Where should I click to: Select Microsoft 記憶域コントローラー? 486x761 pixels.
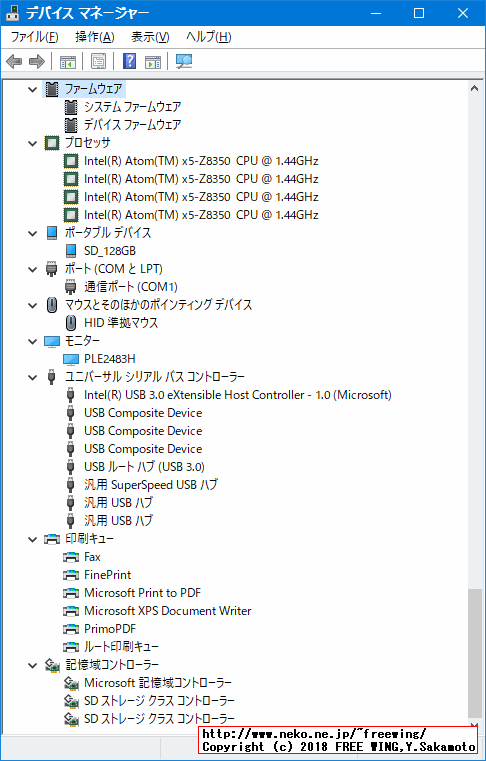tap(158, 683)
